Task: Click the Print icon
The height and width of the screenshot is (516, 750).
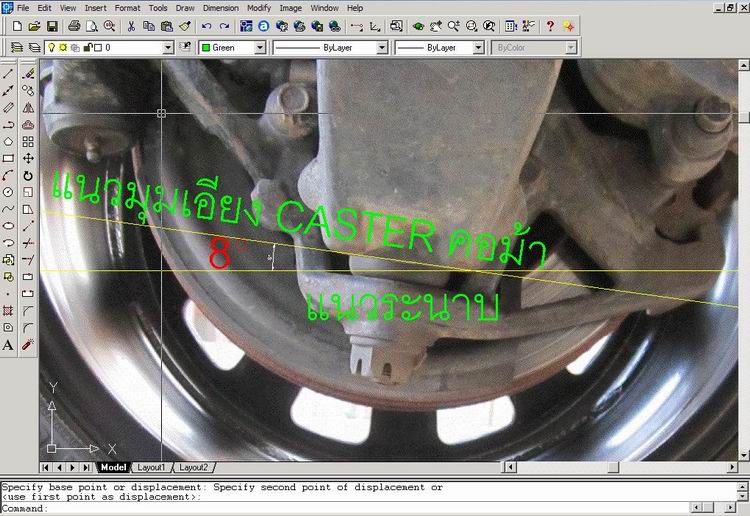Action: tap(76, 26)
